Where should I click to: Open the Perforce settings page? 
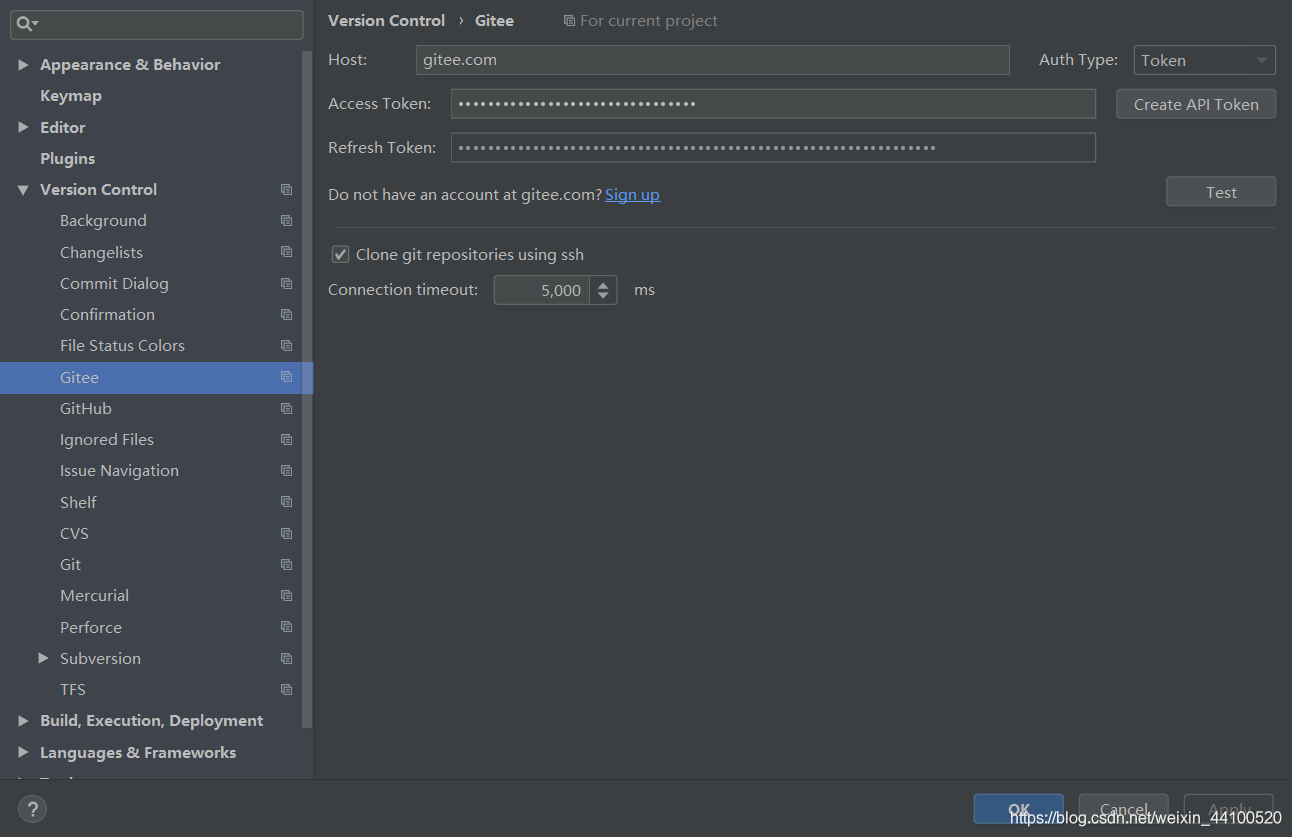point(91,627)
